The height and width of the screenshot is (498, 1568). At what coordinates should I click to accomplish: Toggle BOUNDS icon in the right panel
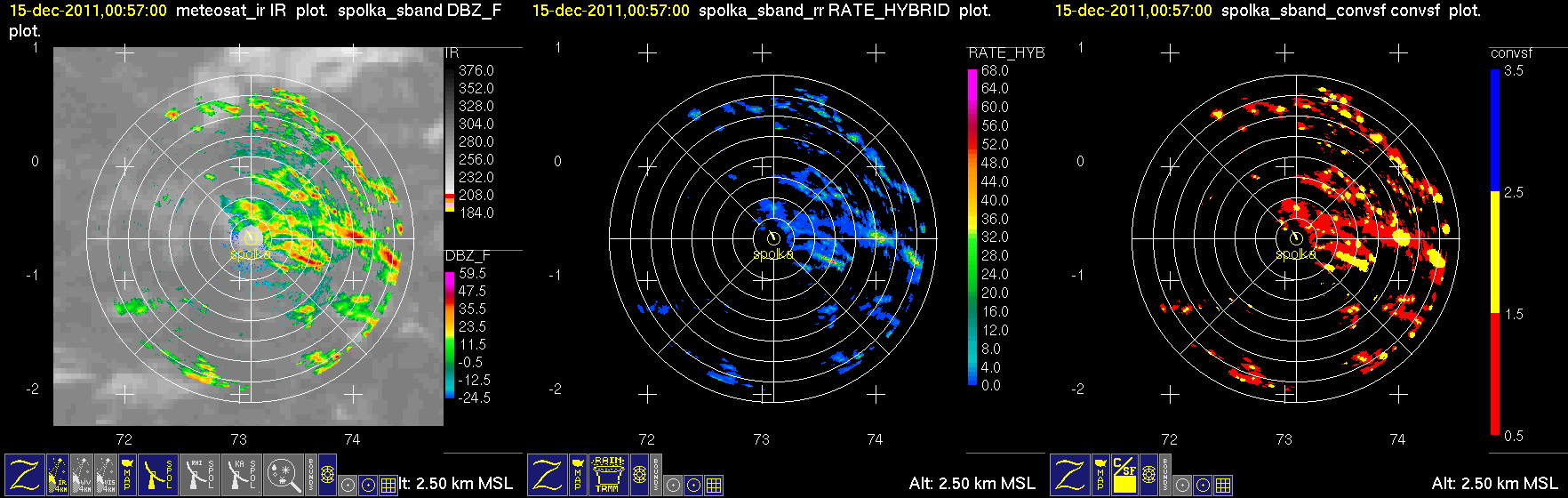tap(1165, 475)
